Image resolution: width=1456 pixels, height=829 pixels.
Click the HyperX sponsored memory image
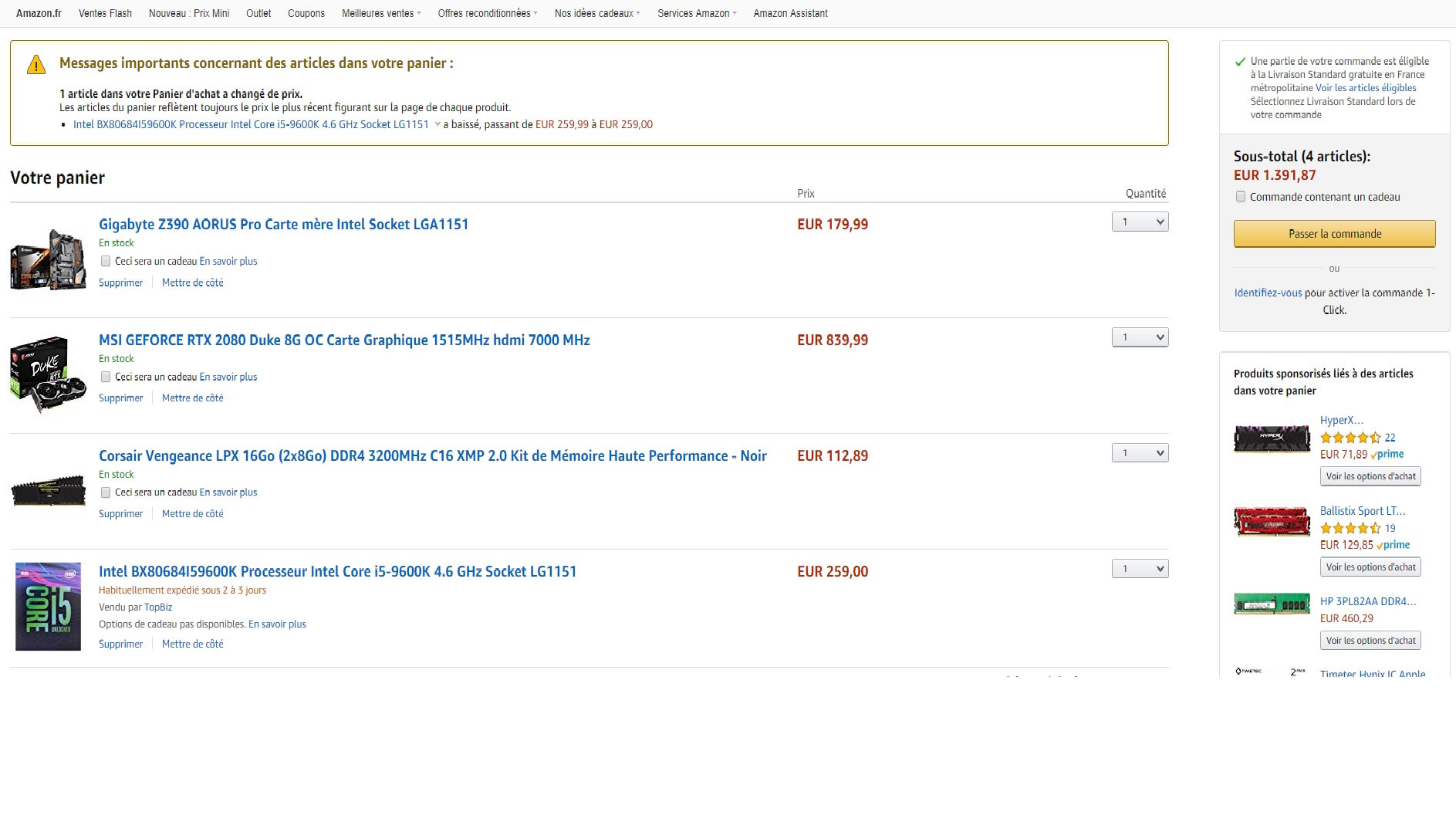coord(1272,438)
